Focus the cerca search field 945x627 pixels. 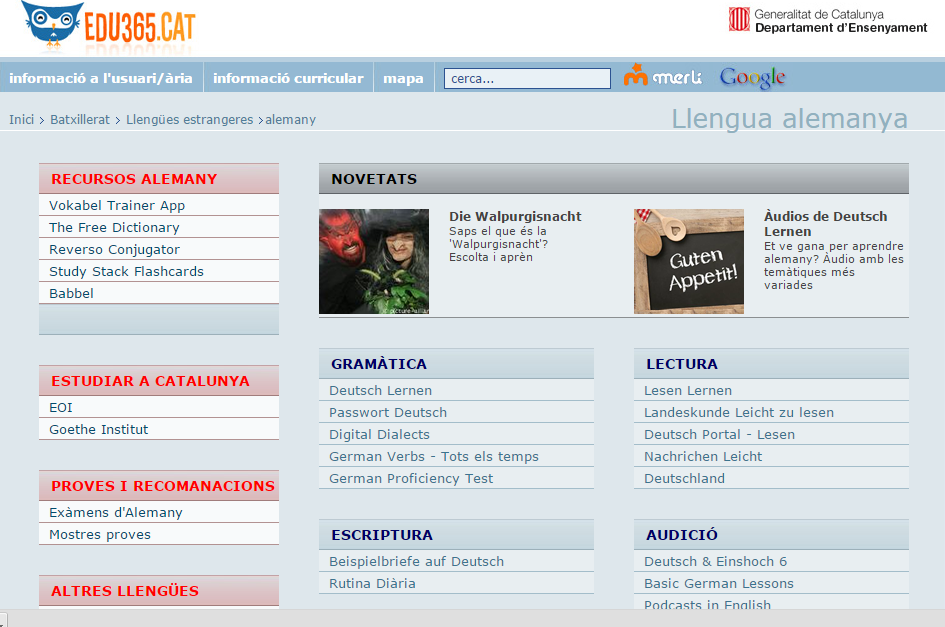(527, 78)
